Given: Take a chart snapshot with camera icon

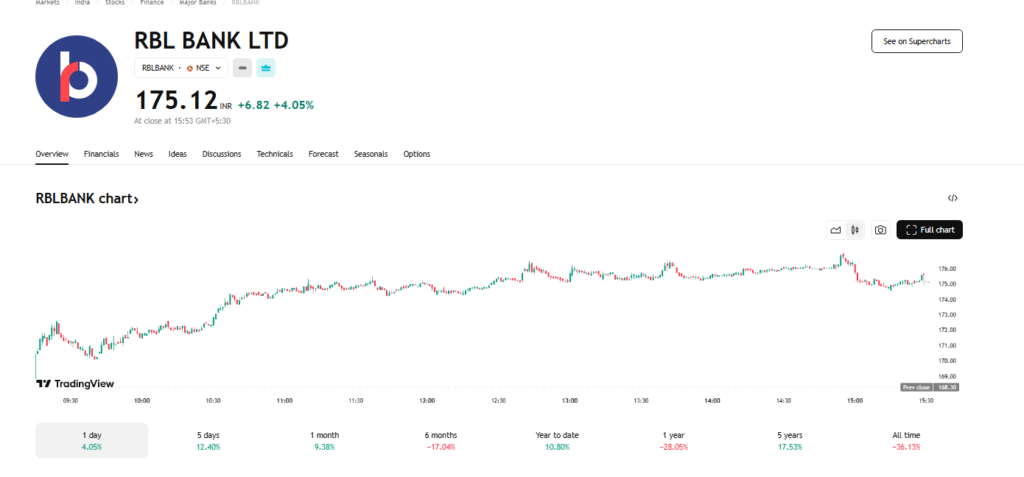Looking at the screenshot, I should 880,230.
